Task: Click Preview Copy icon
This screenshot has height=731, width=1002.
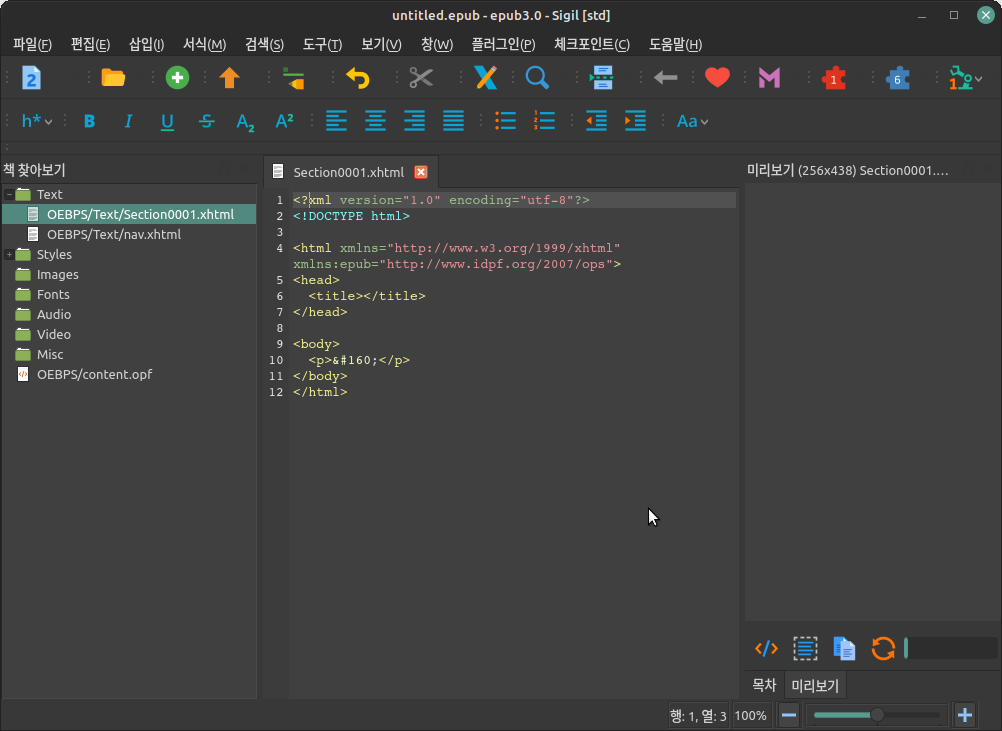Action: (844, 649)
